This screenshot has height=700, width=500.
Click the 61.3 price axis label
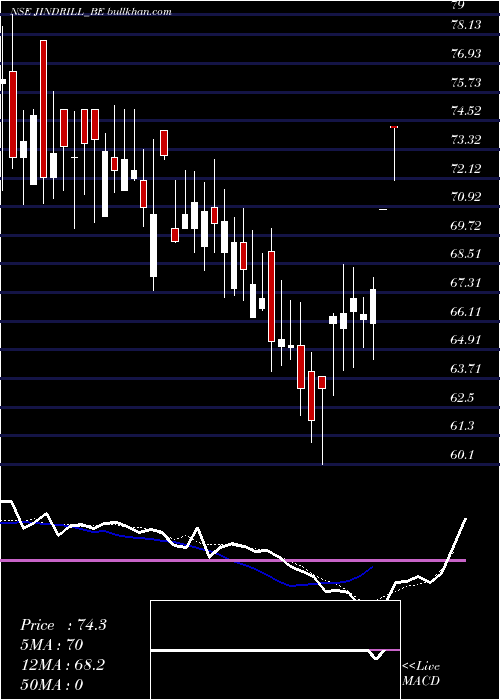(x=462, y=426)
